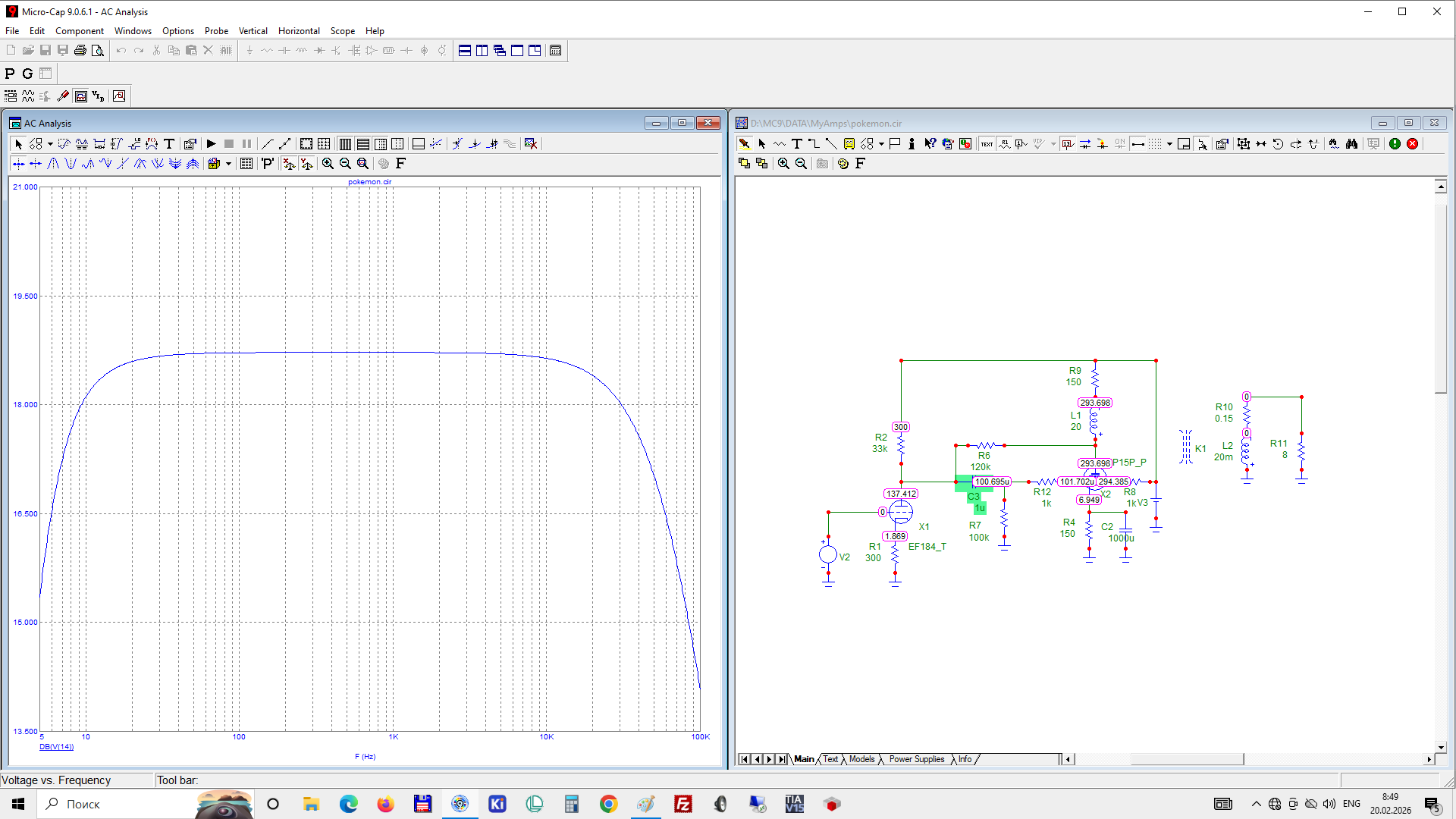Zoom in on the AC Analysis plot
The width and height of the screenshot is (1456, 819).
pyautogui.click(x=328, y=164)
